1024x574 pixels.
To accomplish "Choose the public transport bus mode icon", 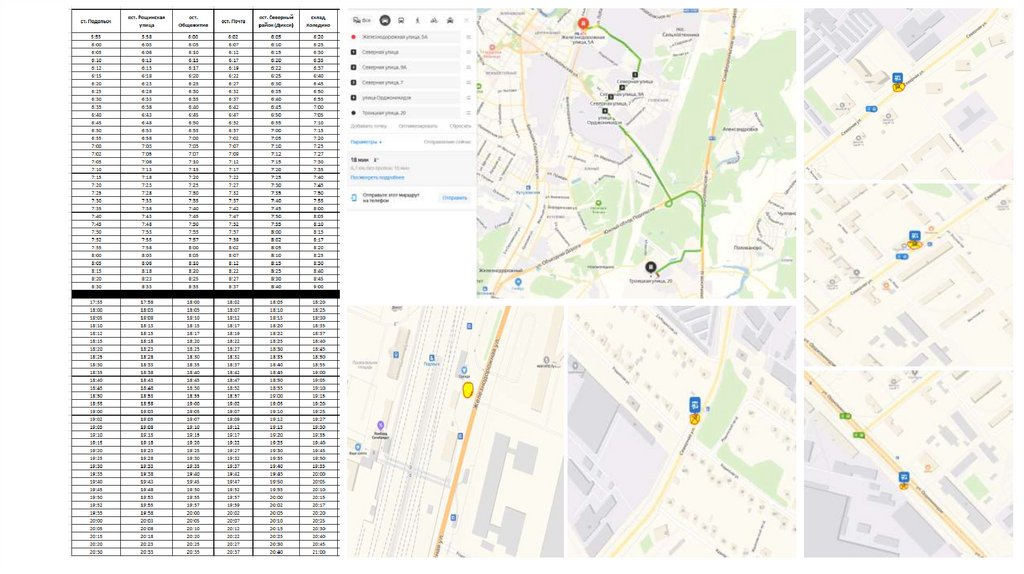I will (x=402, y=20).
